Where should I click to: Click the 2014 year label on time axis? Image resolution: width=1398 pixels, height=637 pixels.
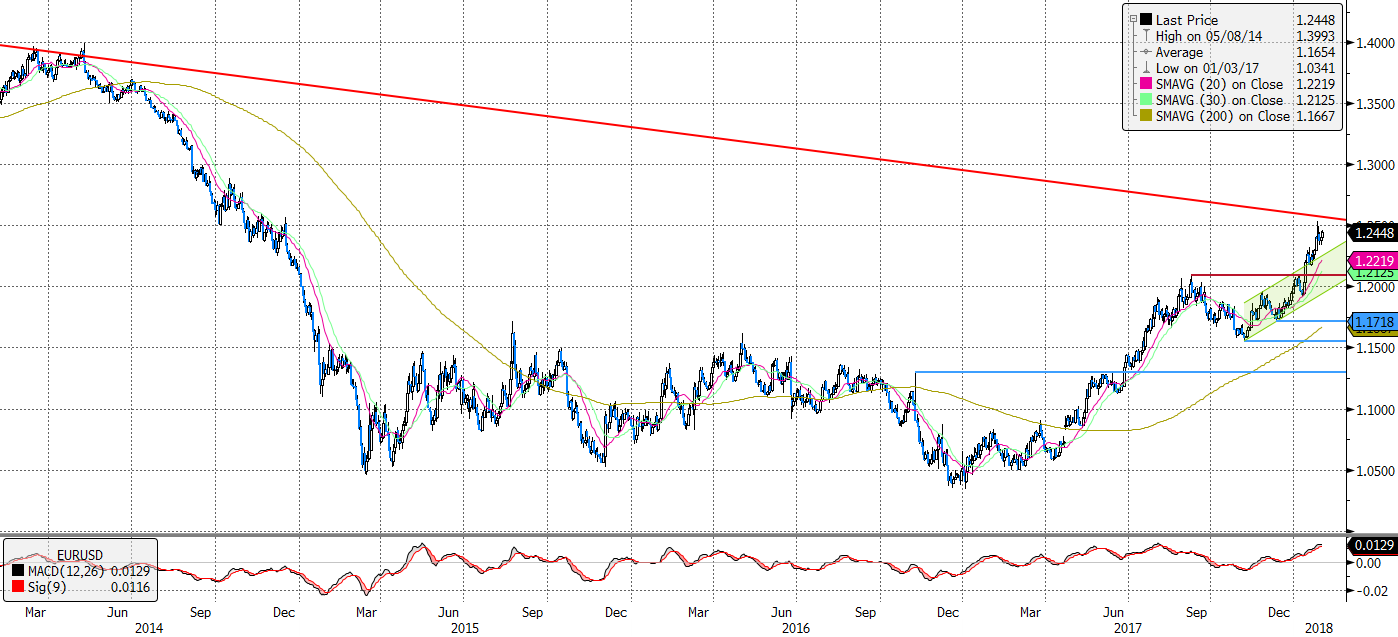point(148,628)
